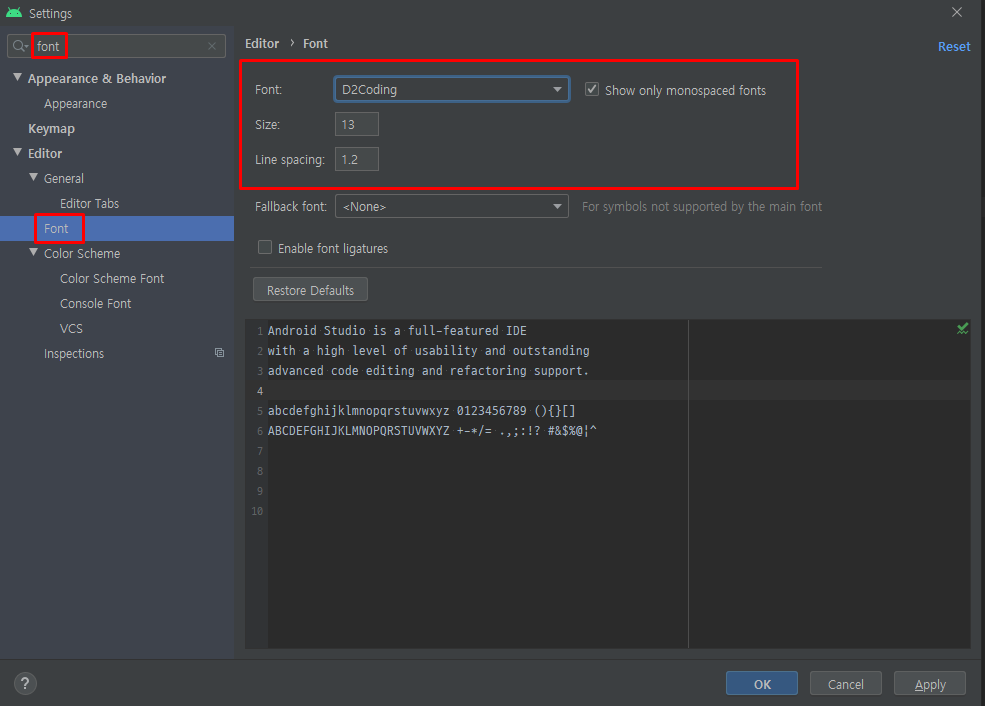Click the Inspections project-level copy icon
The width and height of the screenshot is (985, 706).
click(219, 353)
